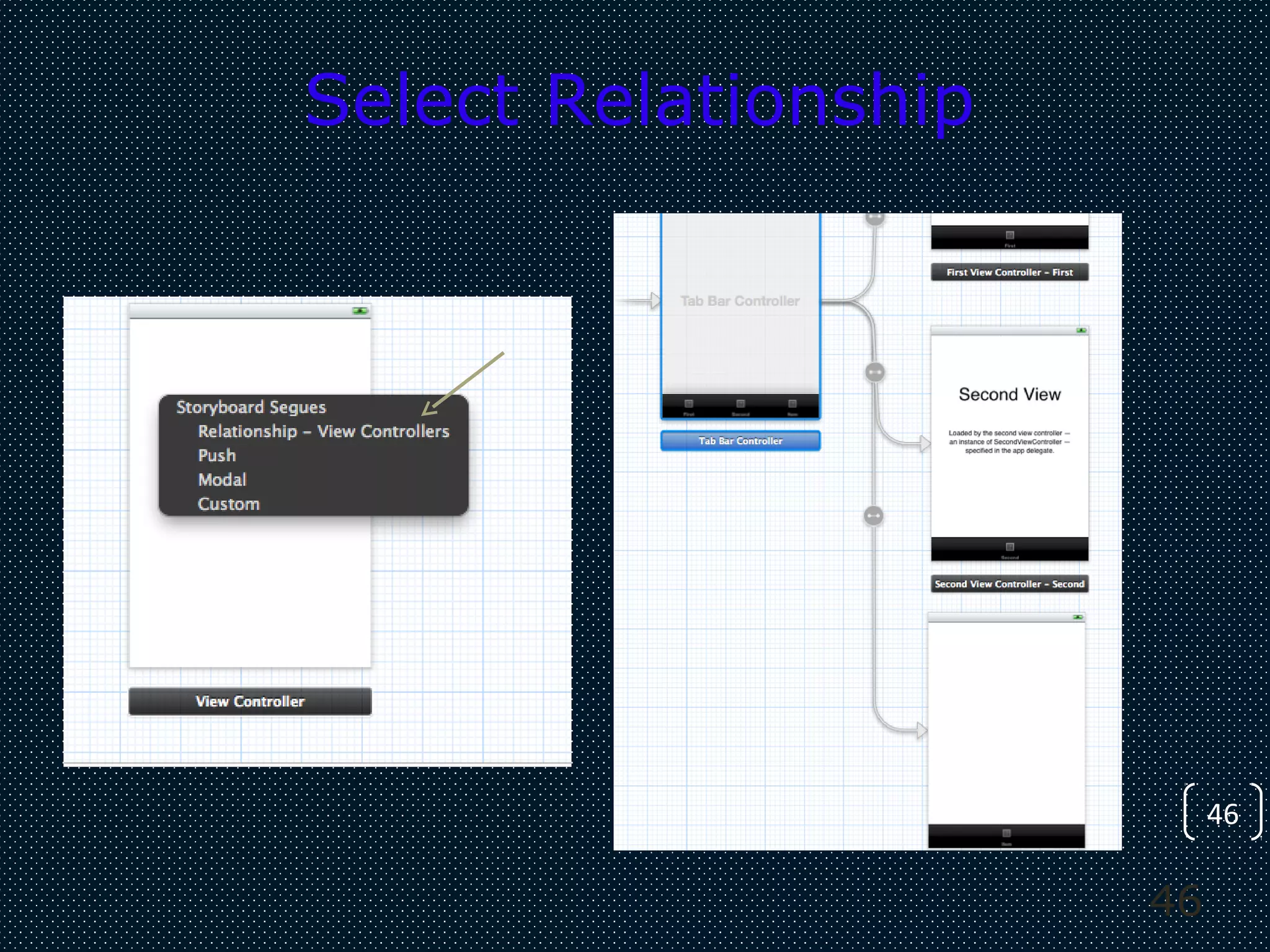Image resolution: width=1270 pixels, height=952 pixels.
Task: Click the green battery icon on View Controller
Action: pyautogui.click(x=360, y=311)
